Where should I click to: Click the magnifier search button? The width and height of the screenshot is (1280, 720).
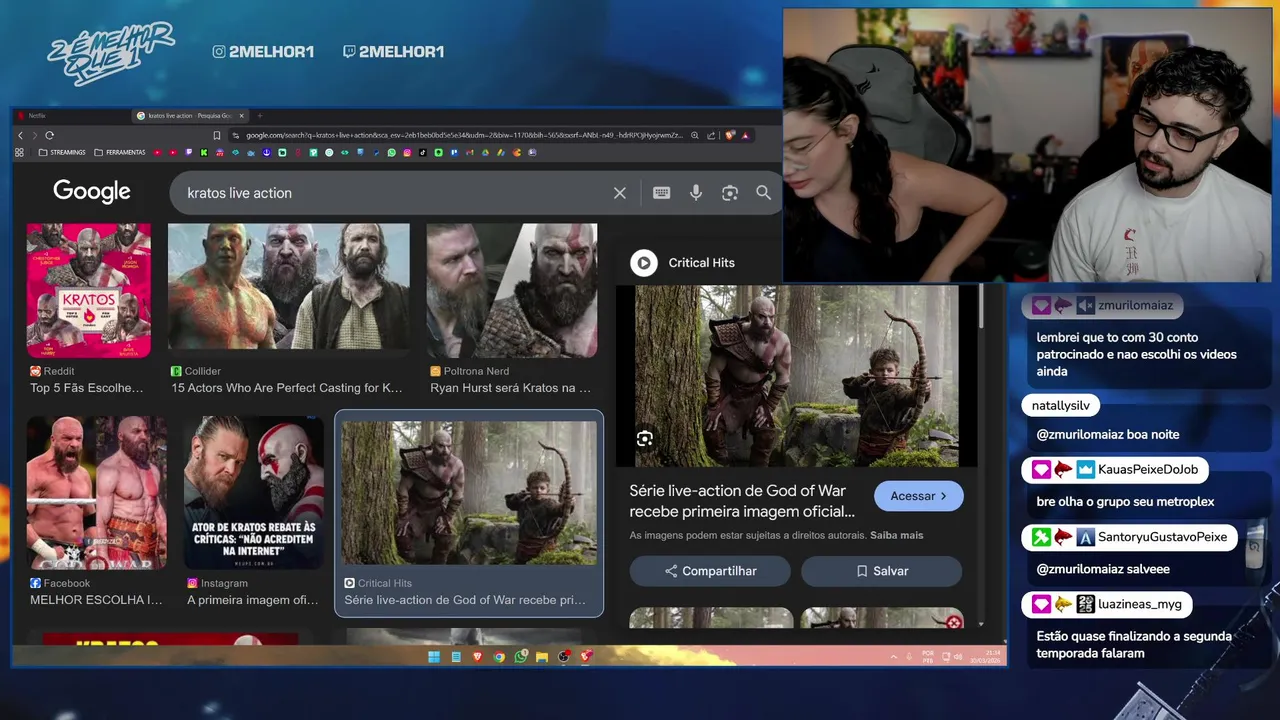[764, 193]
